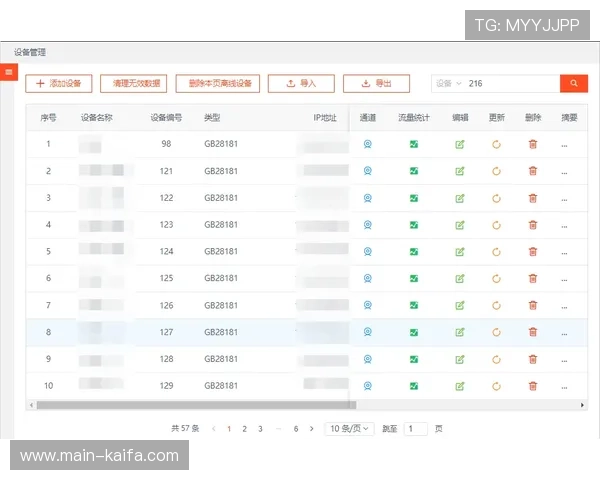The width and height of the screenshot is (600, 480).
Task: Refresh device 123 with update icon
Action: click(496, 225)
